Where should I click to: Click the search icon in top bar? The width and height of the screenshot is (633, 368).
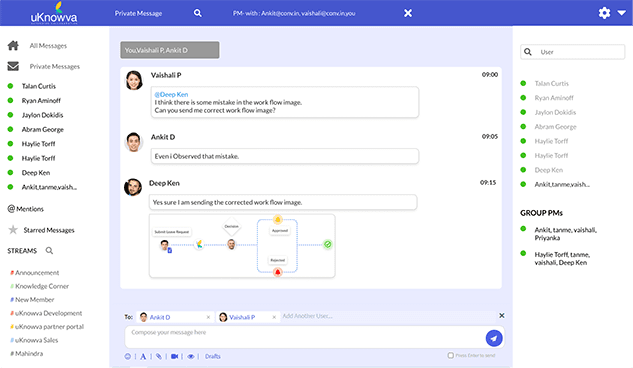pos(197,13)
